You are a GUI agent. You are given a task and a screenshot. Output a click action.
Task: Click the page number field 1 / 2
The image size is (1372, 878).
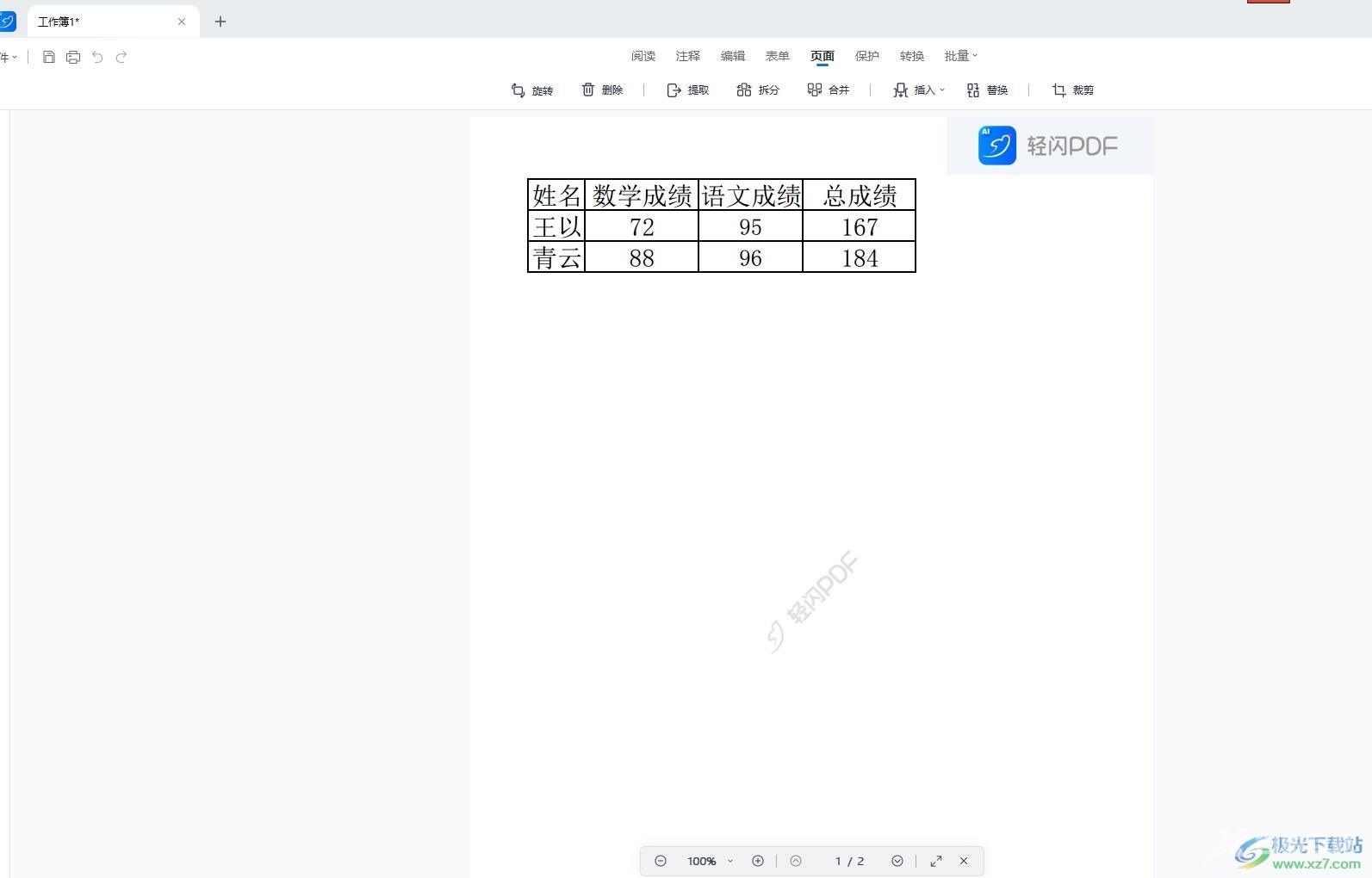coord(849,861)
